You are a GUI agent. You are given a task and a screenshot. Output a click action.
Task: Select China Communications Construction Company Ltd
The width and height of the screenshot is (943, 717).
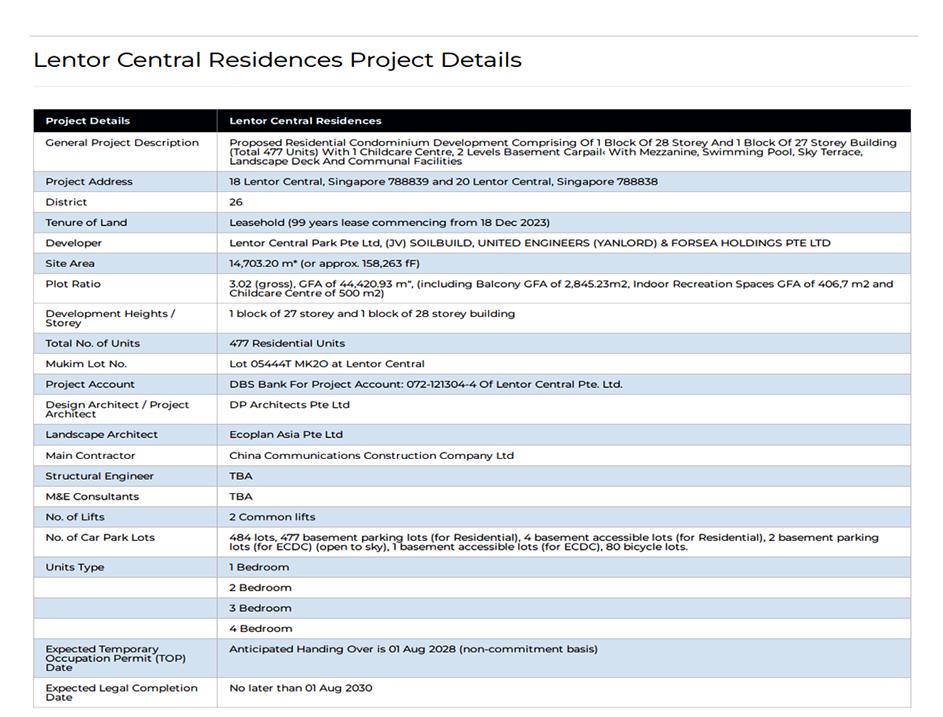(371, 456)
